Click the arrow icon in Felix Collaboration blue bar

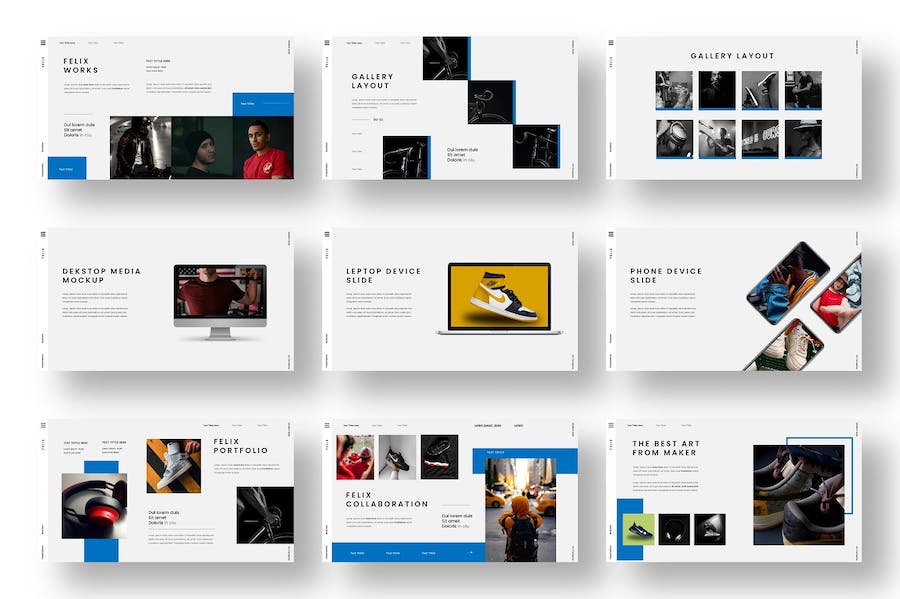469,552
